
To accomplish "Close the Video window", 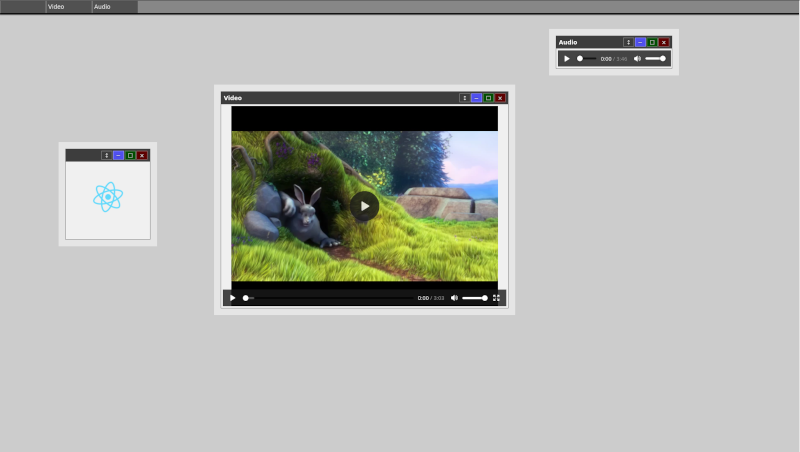I will [500, 98].
